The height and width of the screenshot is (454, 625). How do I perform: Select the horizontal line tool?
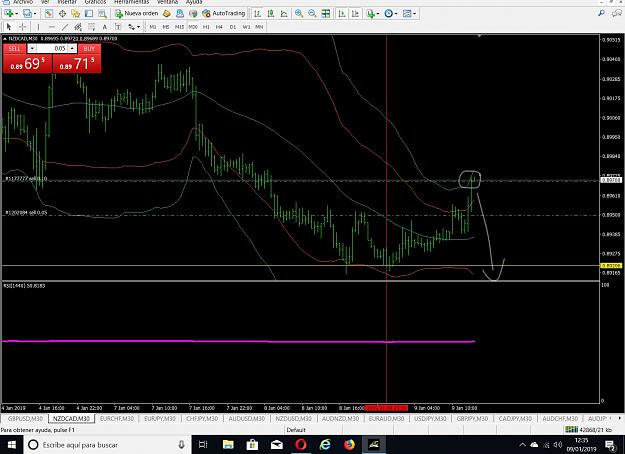pyautogui.click(x=52, y=27)
